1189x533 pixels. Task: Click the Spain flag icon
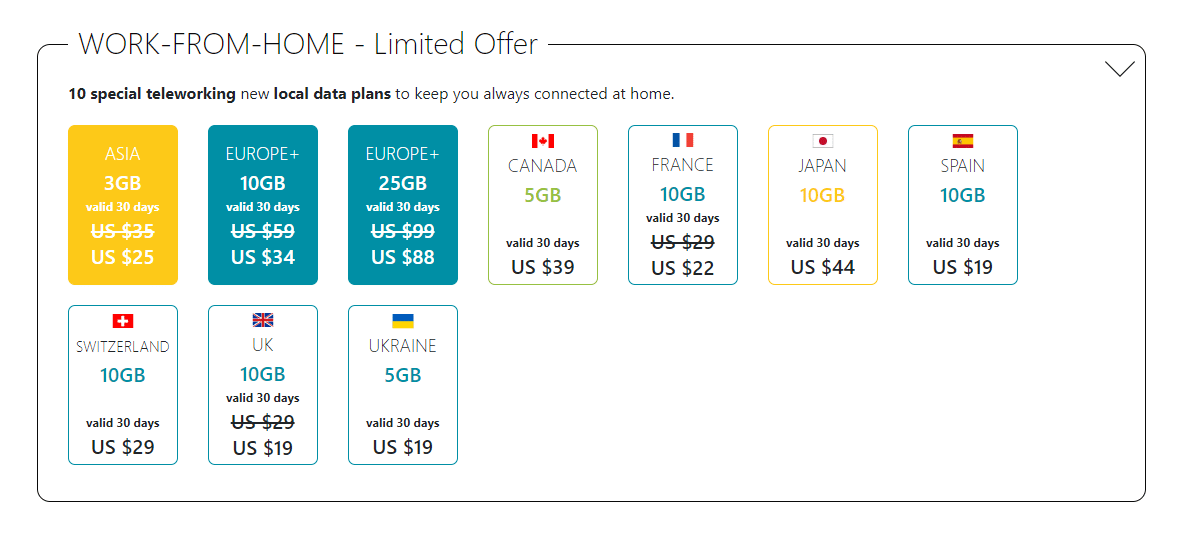[x=963, y=141]
